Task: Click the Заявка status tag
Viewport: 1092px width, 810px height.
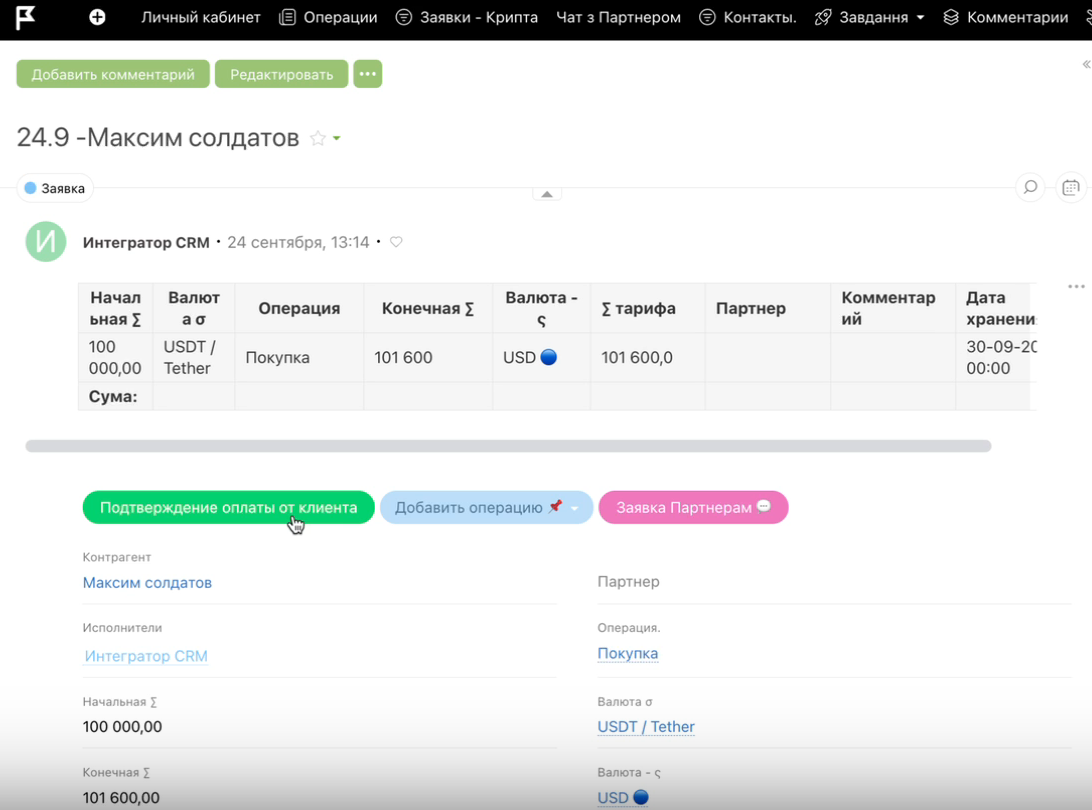Action: [x=56, y=188]
